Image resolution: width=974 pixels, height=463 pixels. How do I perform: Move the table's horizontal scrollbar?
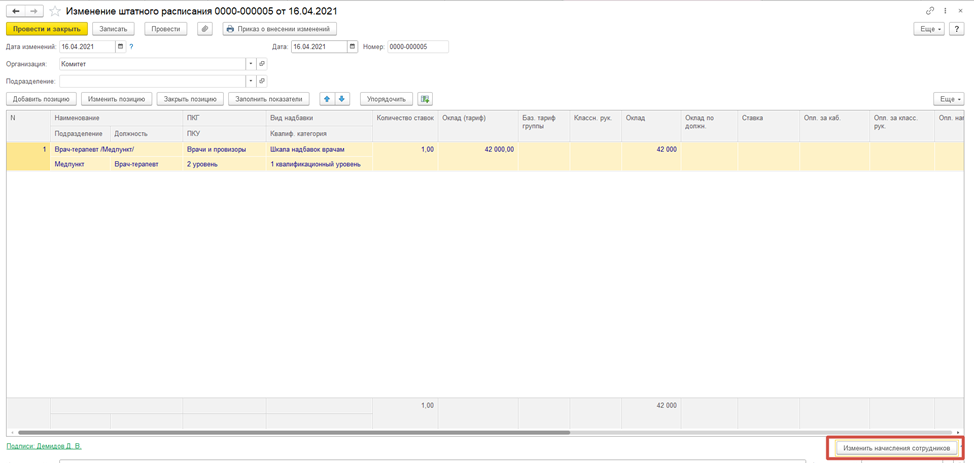pyautogui.click(x=293, y=432)
